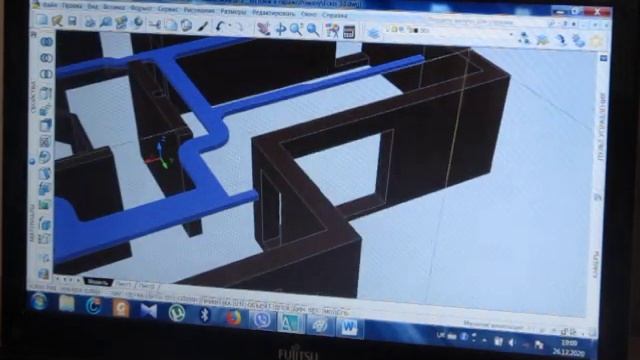The image size is (640, 360).
Task: Open the Формат menu
Action: [x=140, y=8]
